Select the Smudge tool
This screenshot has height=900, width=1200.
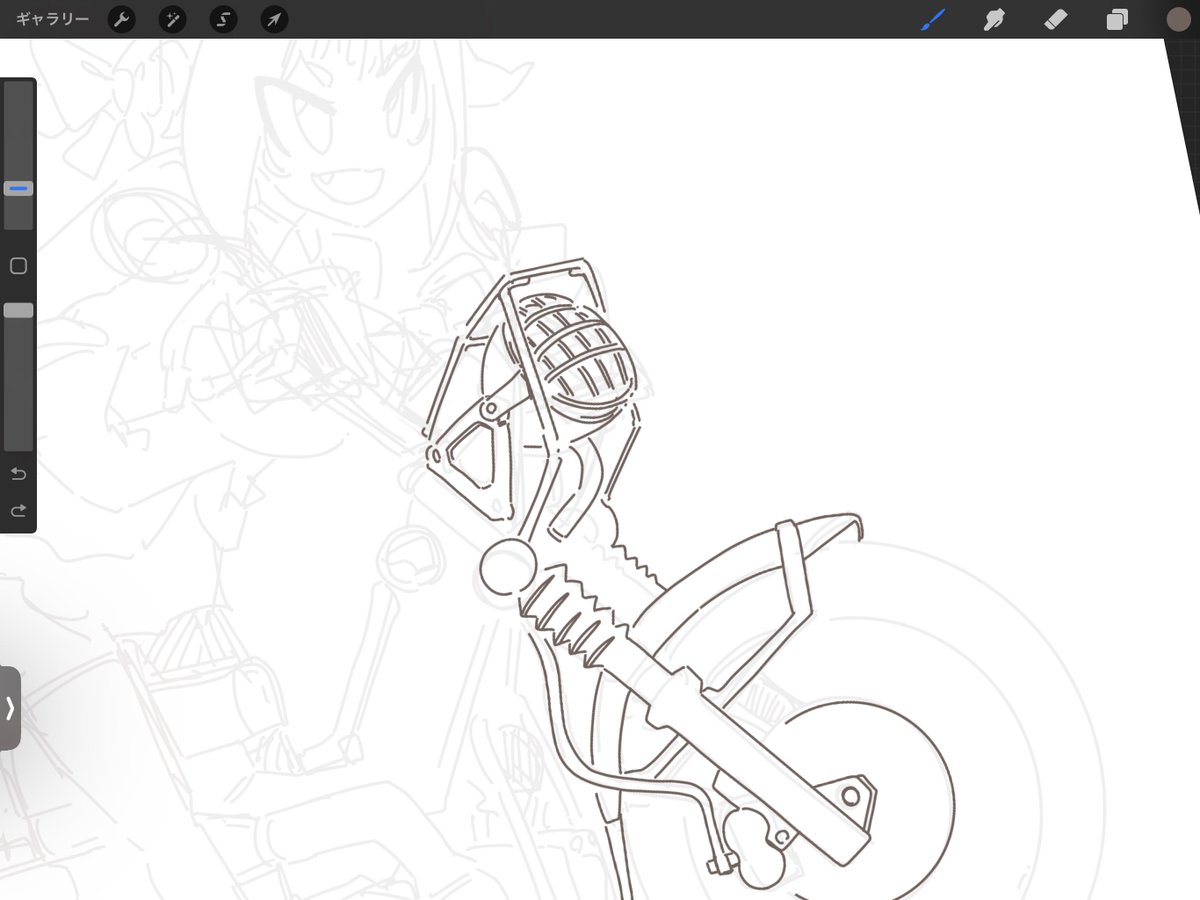[x=994, y=19]
